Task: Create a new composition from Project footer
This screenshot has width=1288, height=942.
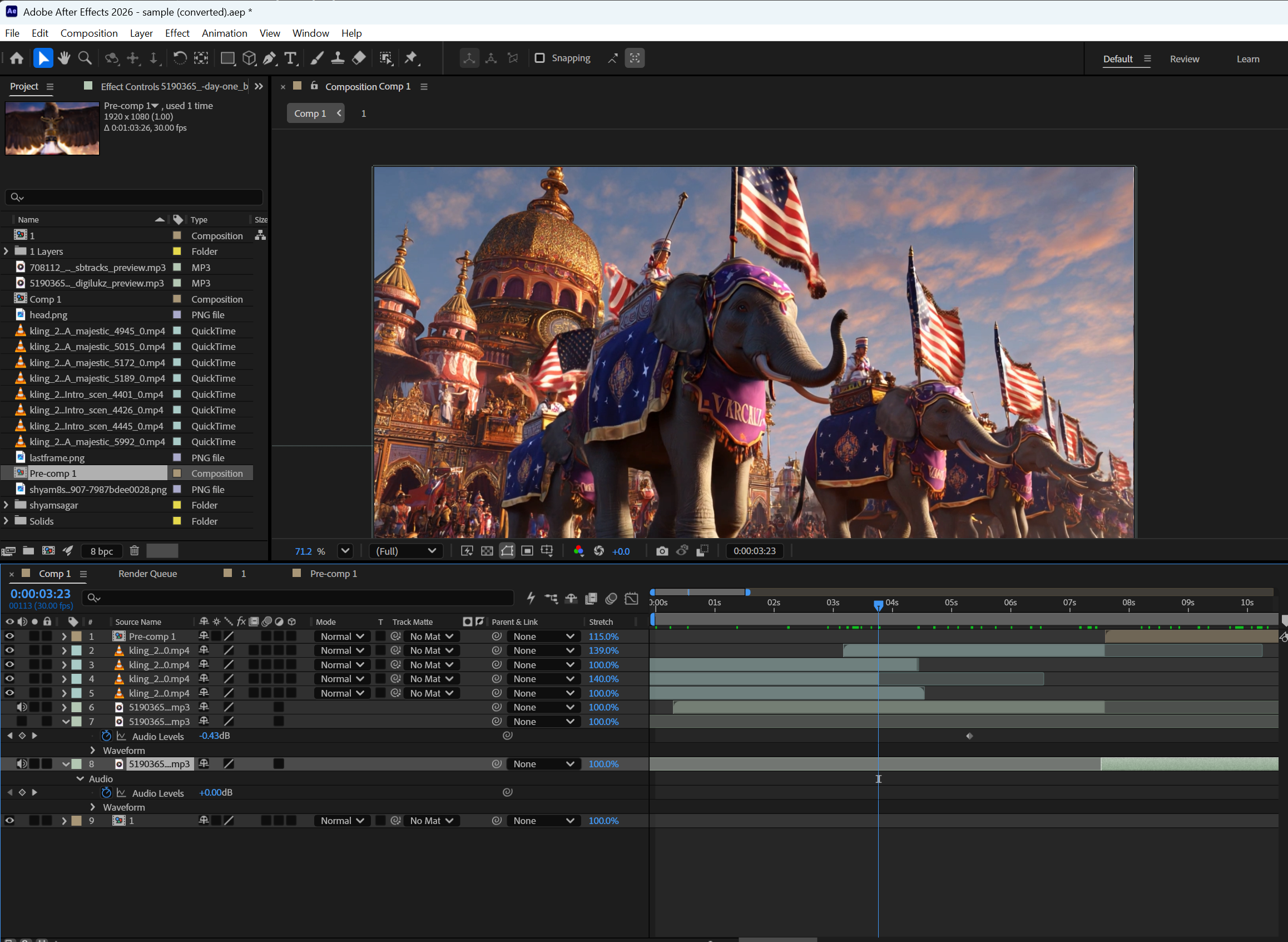Action: 49,551
